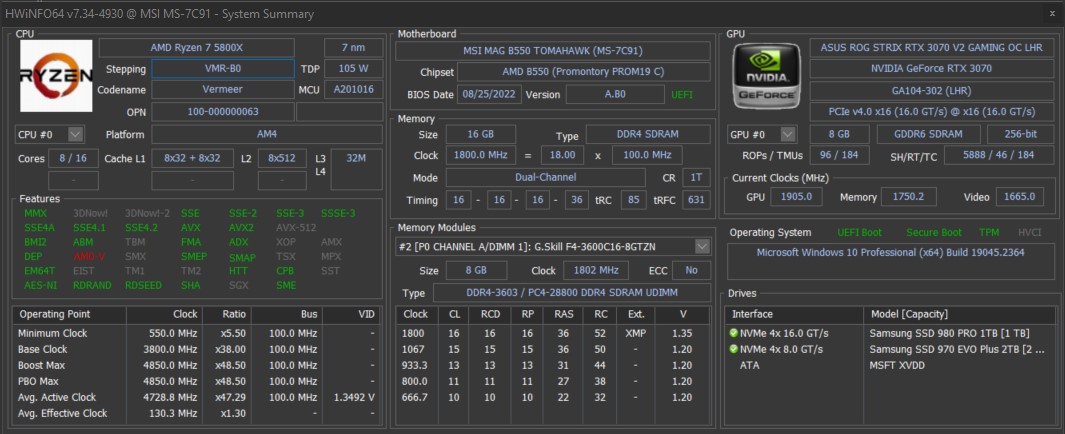
Task: Click the AM4 platform field
Action: point(267,134)
